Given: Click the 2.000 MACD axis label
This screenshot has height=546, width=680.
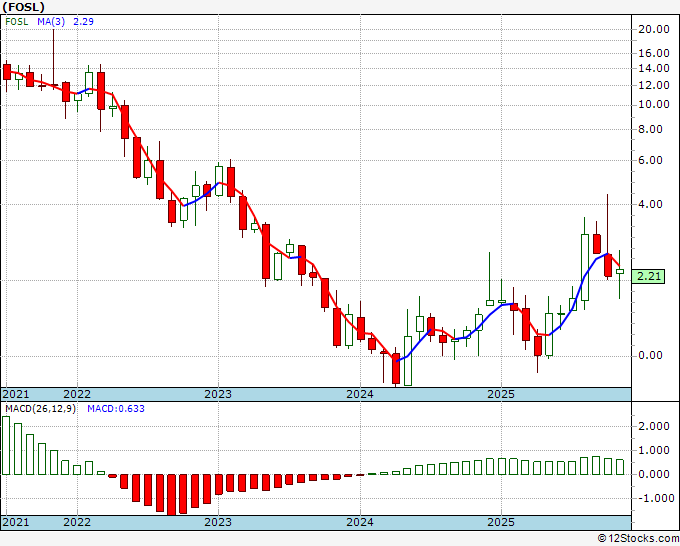Looking at the screenshot, I should pyautogui.click(x=654, y=426).
